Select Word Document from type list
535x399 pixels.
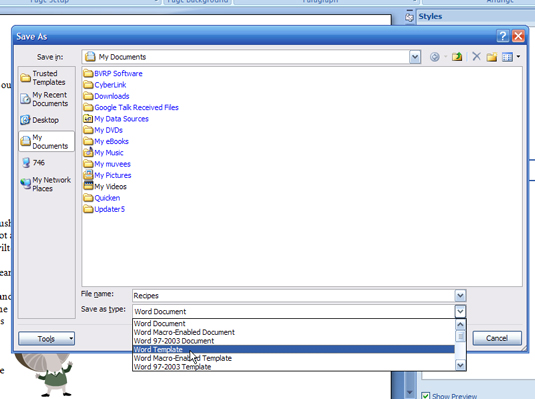[x=293, y=323]
